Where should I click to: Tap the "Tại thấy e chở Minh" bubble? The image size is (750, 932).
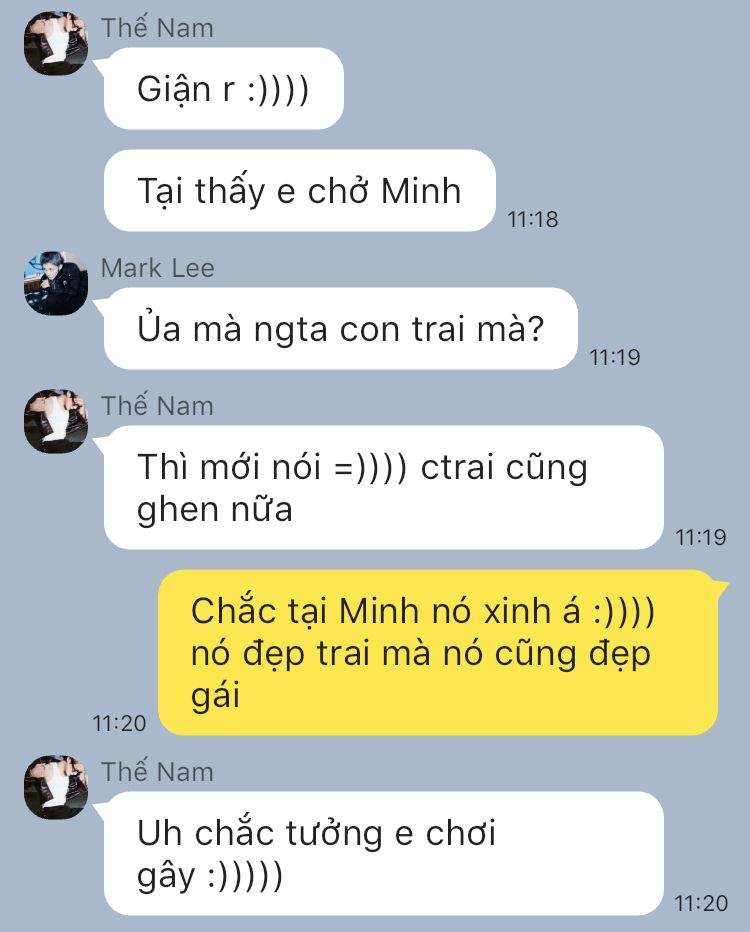(300, 190)
